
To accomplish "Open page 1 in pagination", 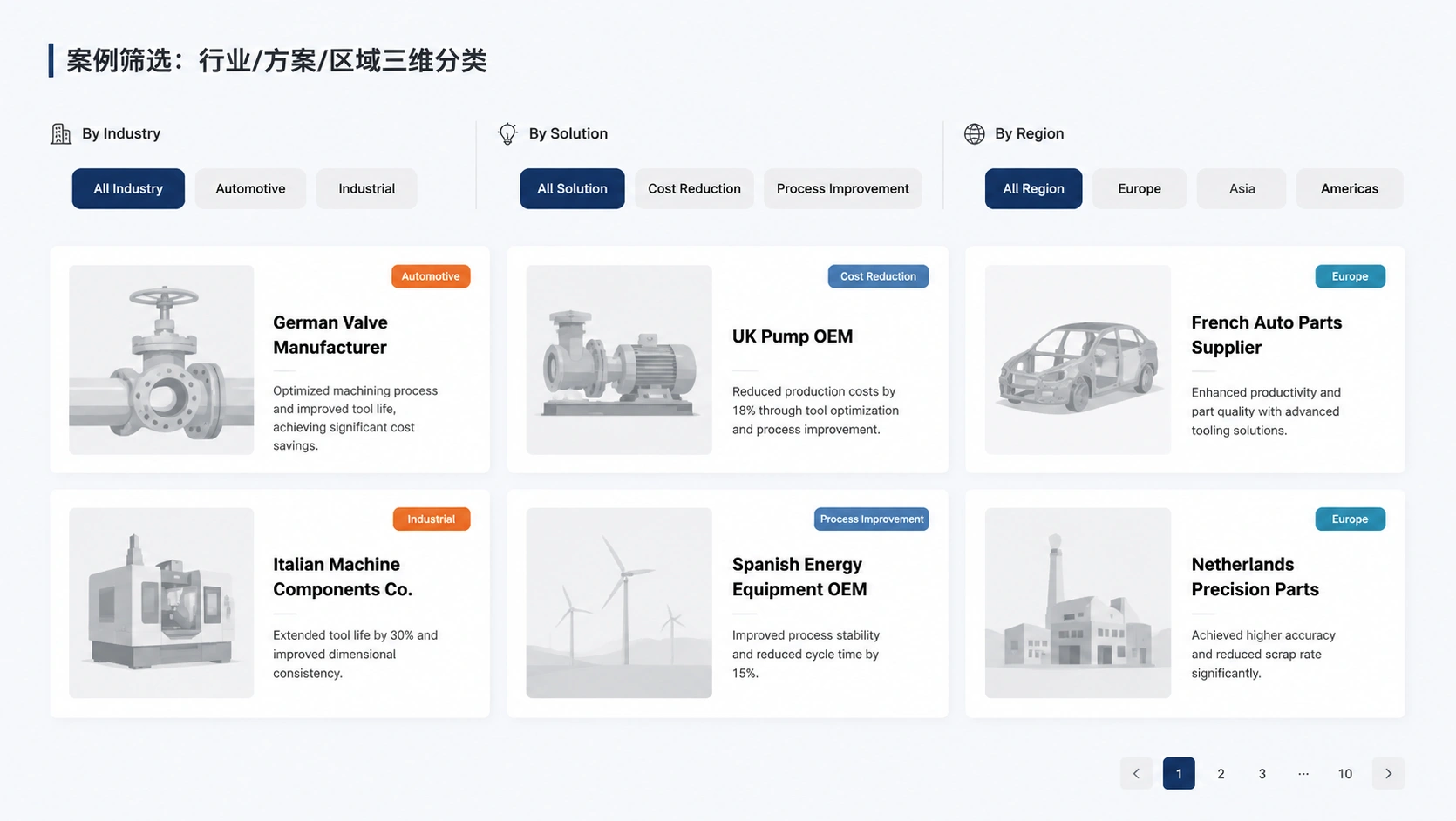I will pos(1179,773).
